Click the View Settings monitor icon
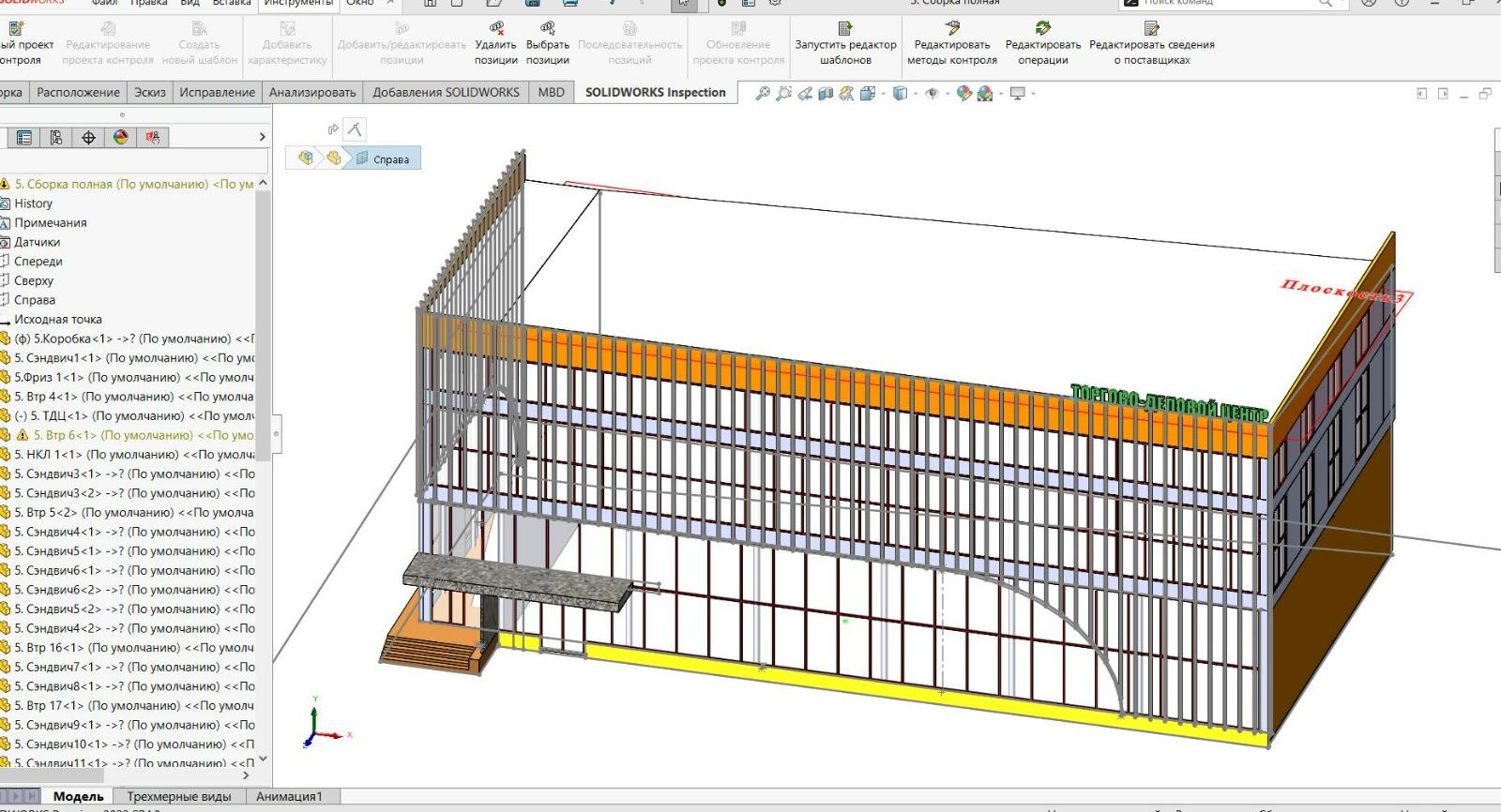Screen dimensions: 1501x812 [1017, 93]
